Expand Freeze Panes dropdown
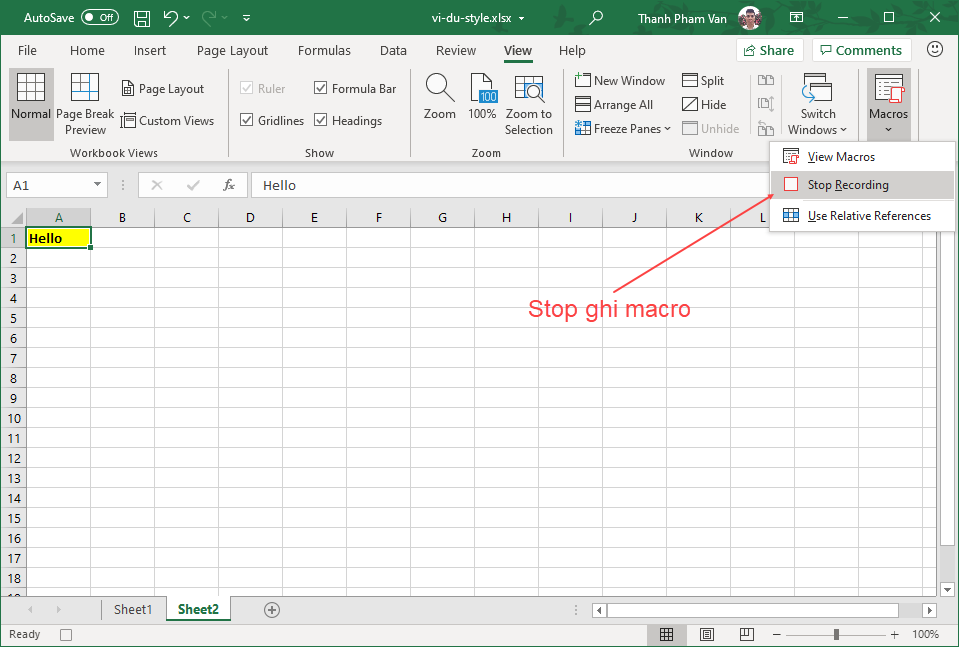The width and height of the screenshot is (959, 647). (667, 128)
